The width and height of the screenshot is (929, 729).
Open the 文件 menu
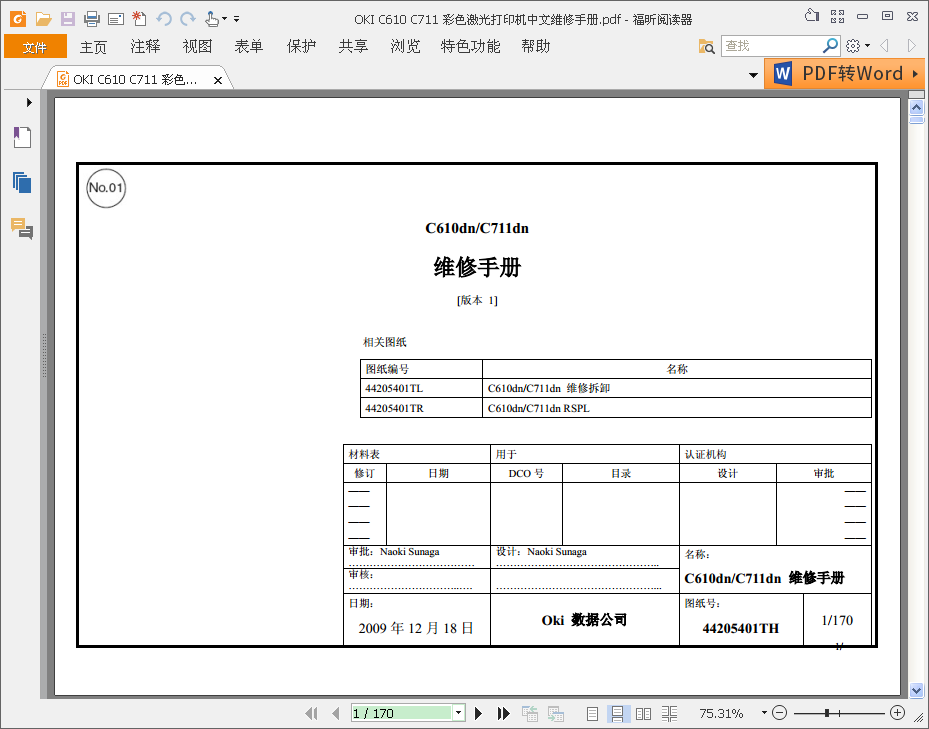35,47
